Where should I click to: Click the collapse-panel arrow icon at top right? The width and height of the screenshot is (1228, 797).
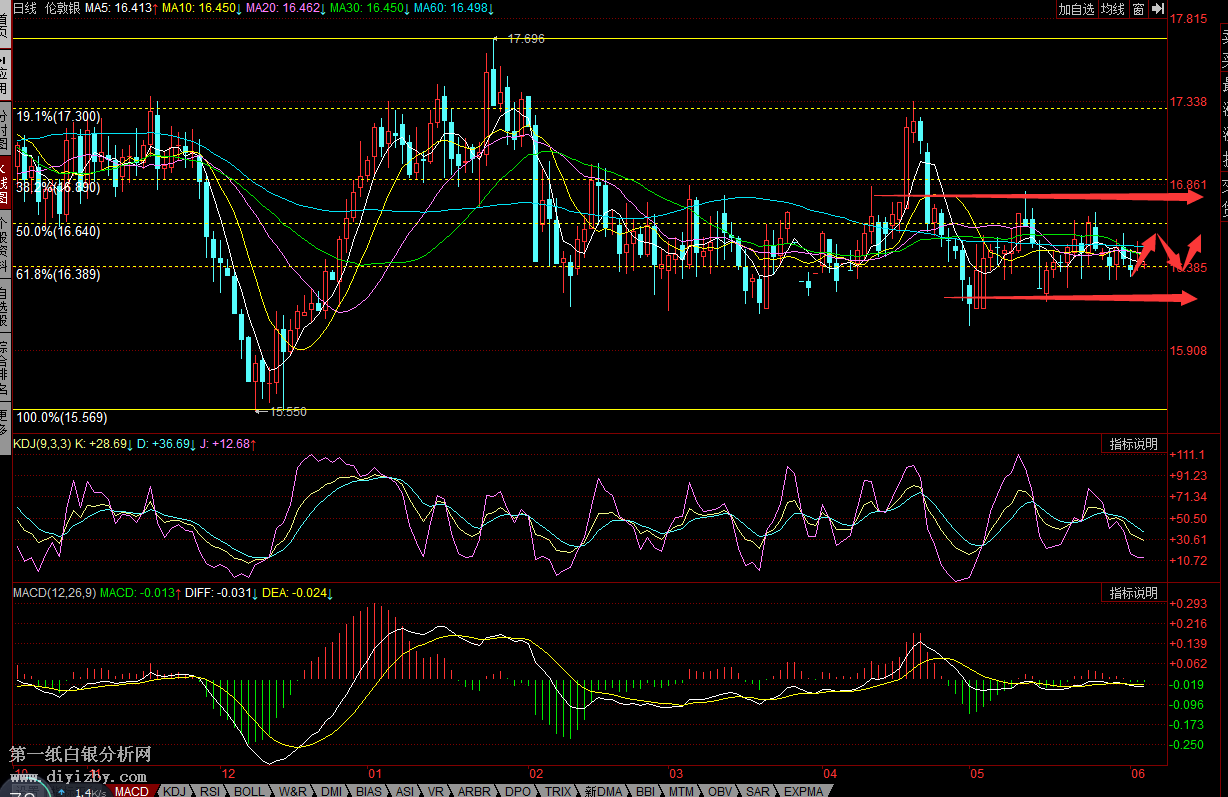coord(1158,9)
